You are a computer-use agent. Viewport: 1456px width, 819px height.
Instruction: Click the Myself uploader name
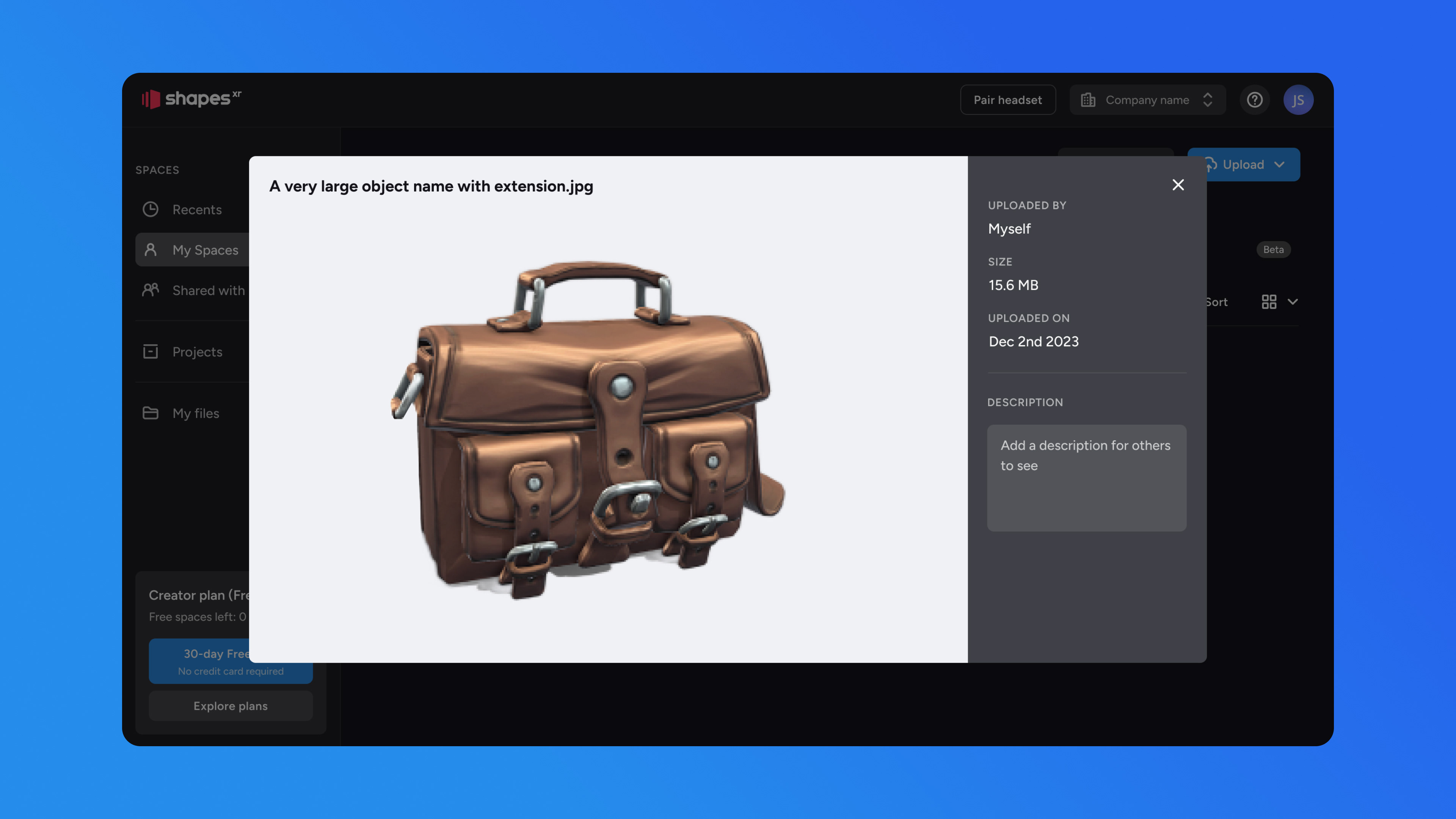click(1009, 229)
